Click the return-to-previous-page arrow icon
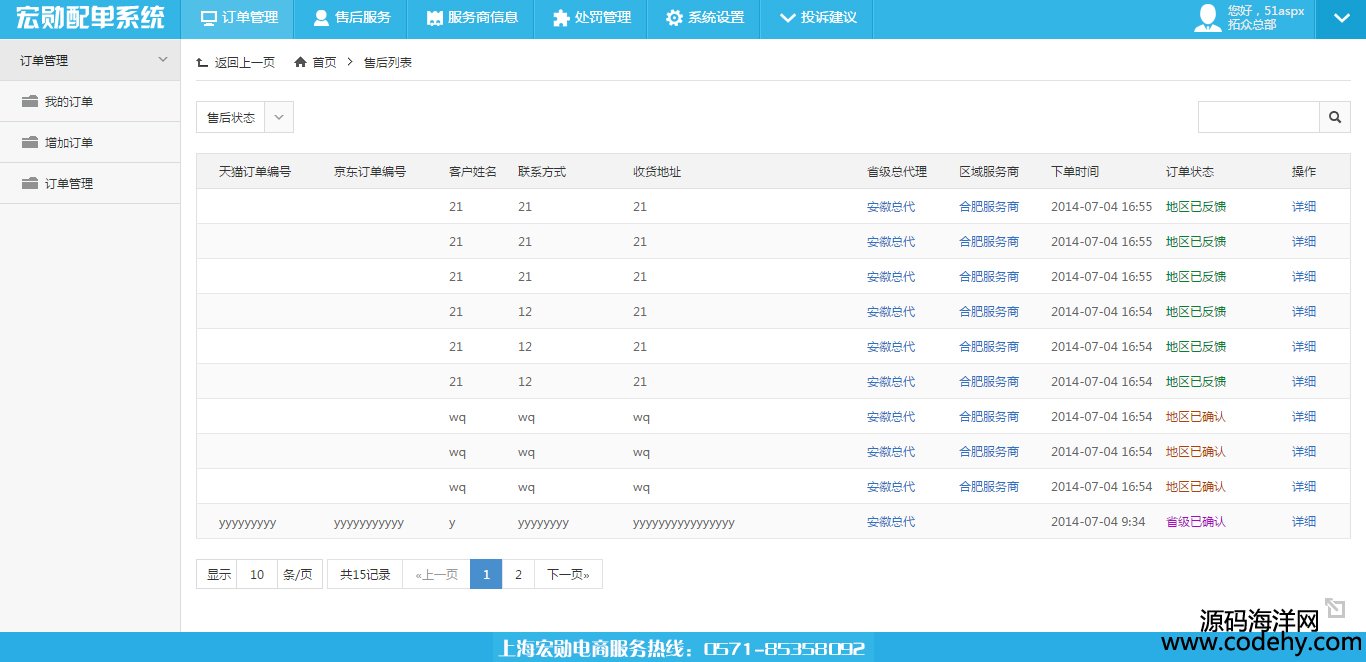1366x662 pixels. coord(203,62)
